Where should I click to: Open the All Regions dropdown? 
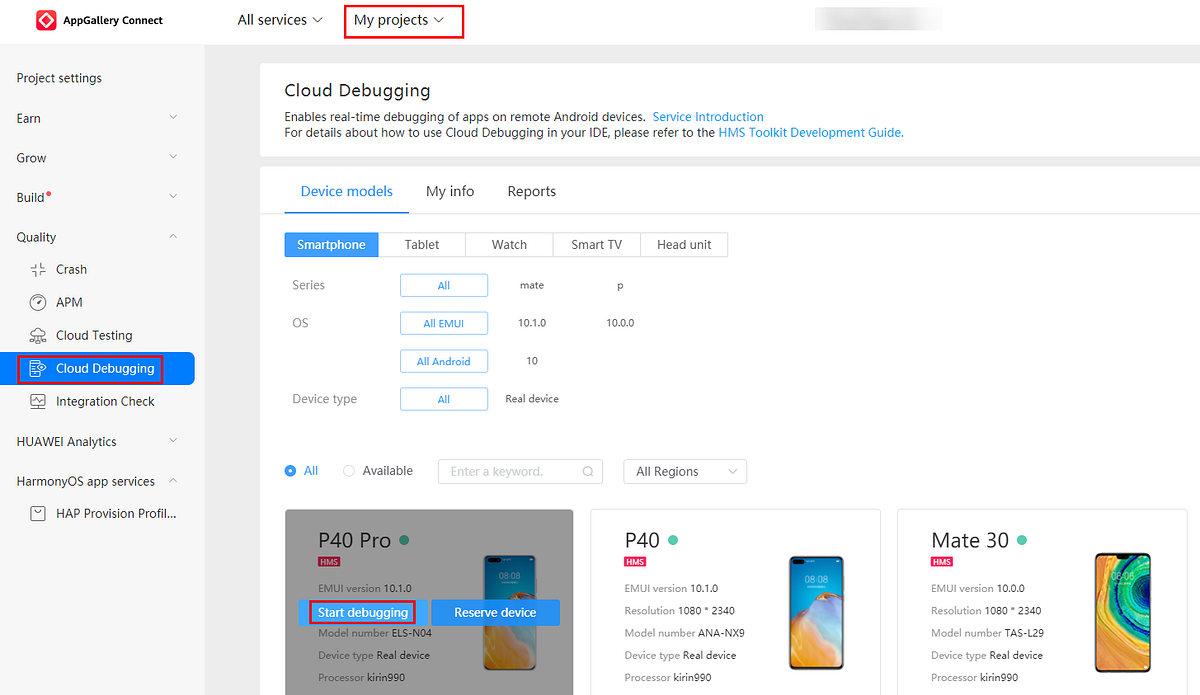click(685, 471)
